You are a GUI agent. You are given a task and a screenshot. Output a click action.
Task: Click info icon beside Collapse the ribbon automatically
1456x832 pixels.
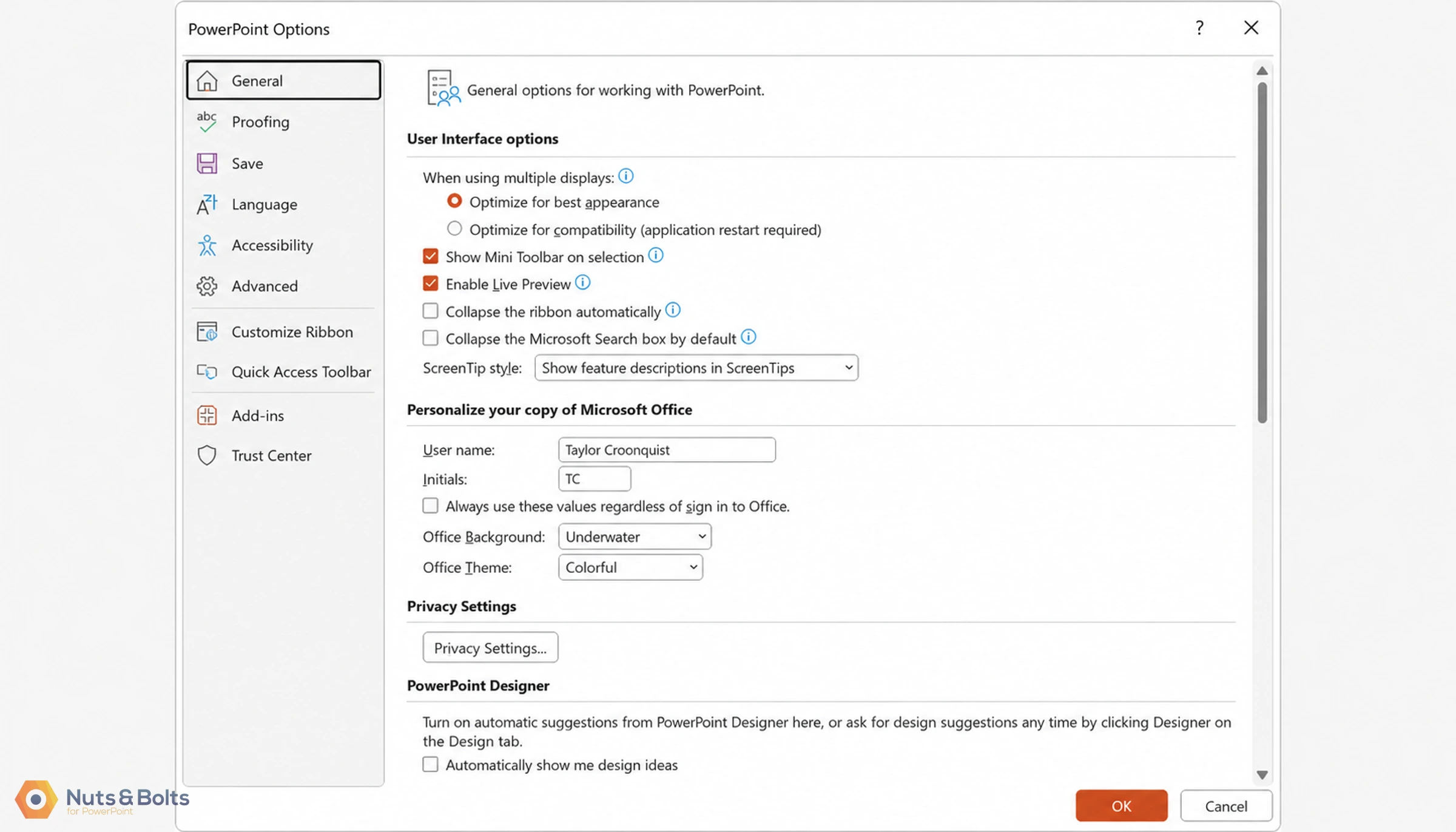[673, 310]
